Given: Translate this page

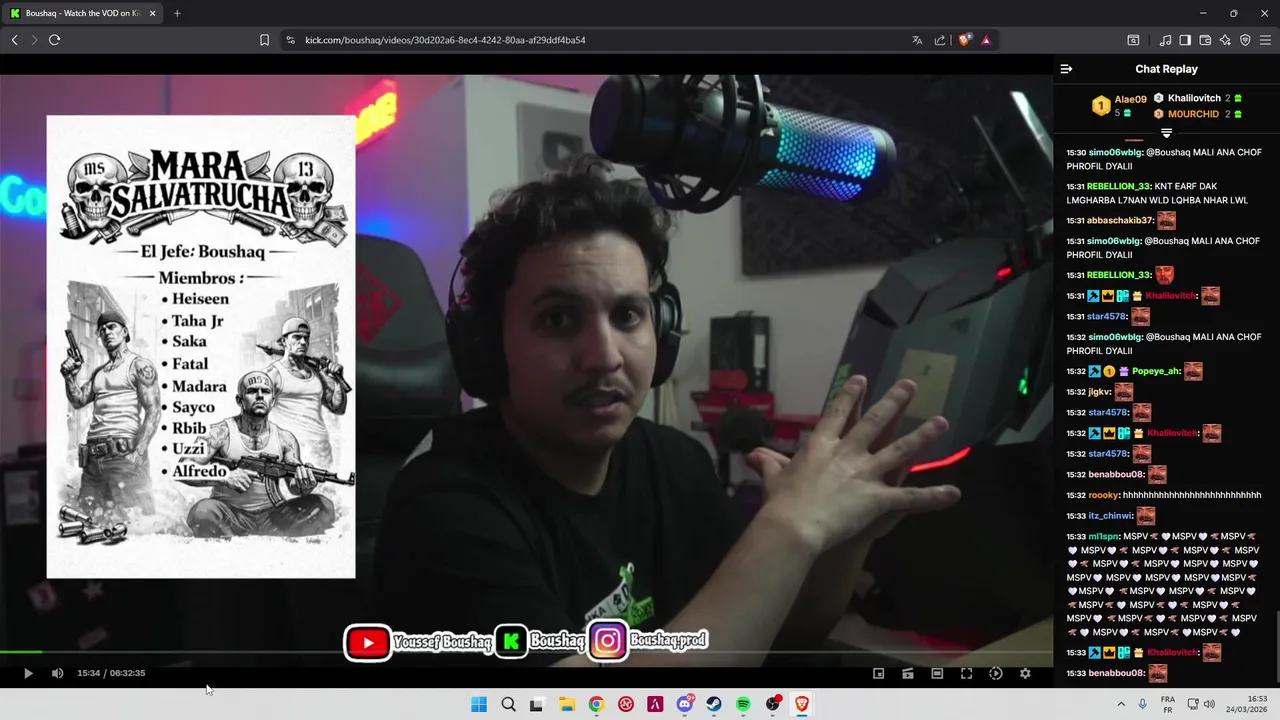Looking at the screenshot, I should click(x=917, y=40).
